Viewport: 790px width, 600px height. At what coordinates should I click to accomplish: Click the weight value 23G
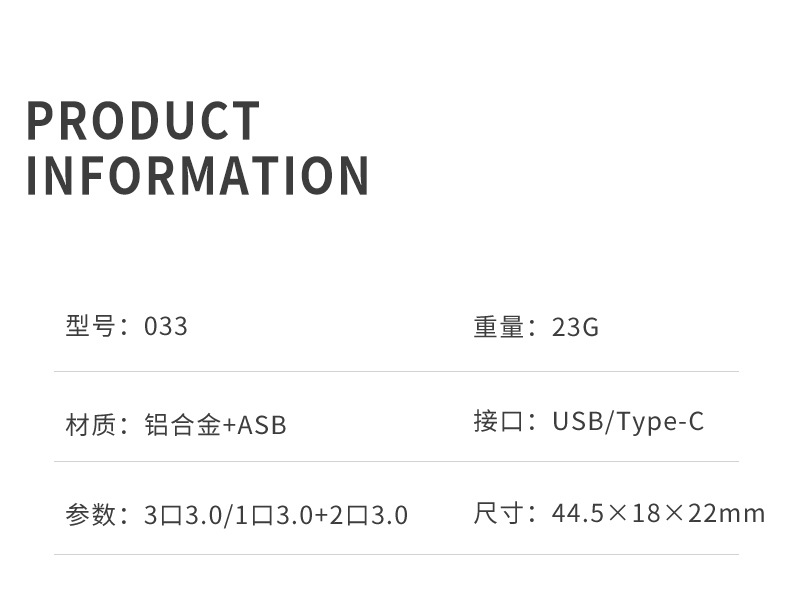(x=575, y=327)
